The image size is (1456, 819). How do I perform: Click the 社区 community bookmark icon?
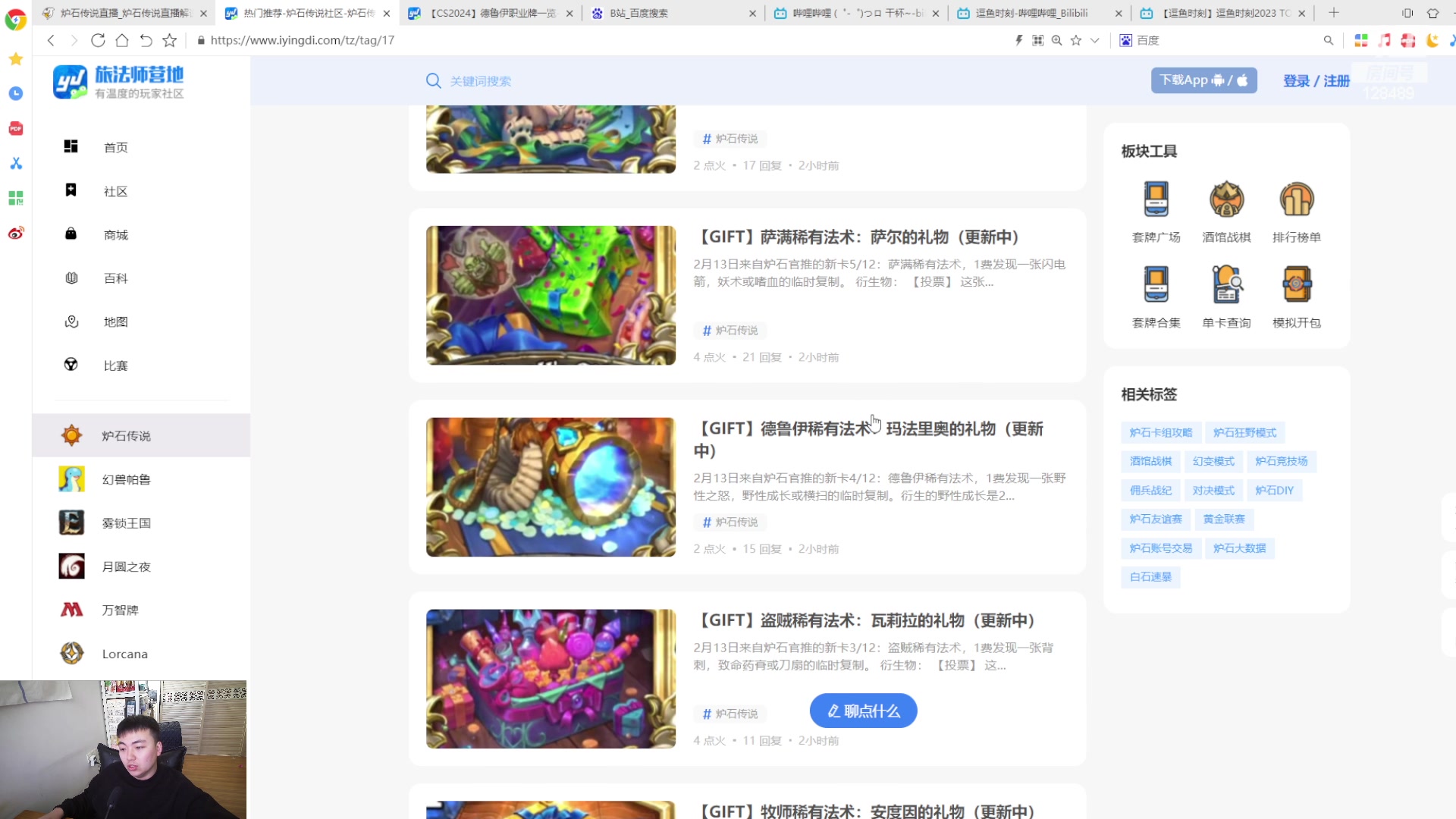71,190
